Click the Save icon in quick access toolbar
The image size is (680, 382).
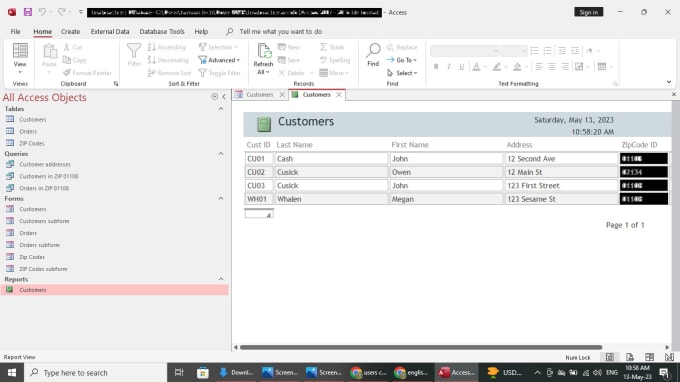(28, 12)
